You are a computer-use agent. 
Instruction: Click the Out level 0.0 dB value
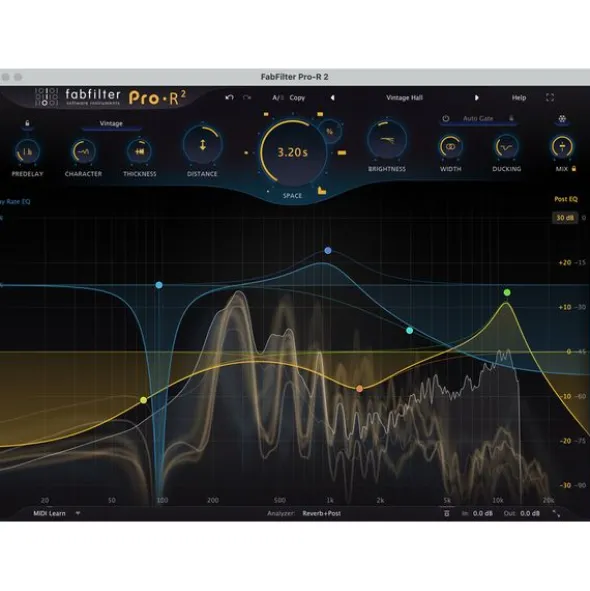530,513
